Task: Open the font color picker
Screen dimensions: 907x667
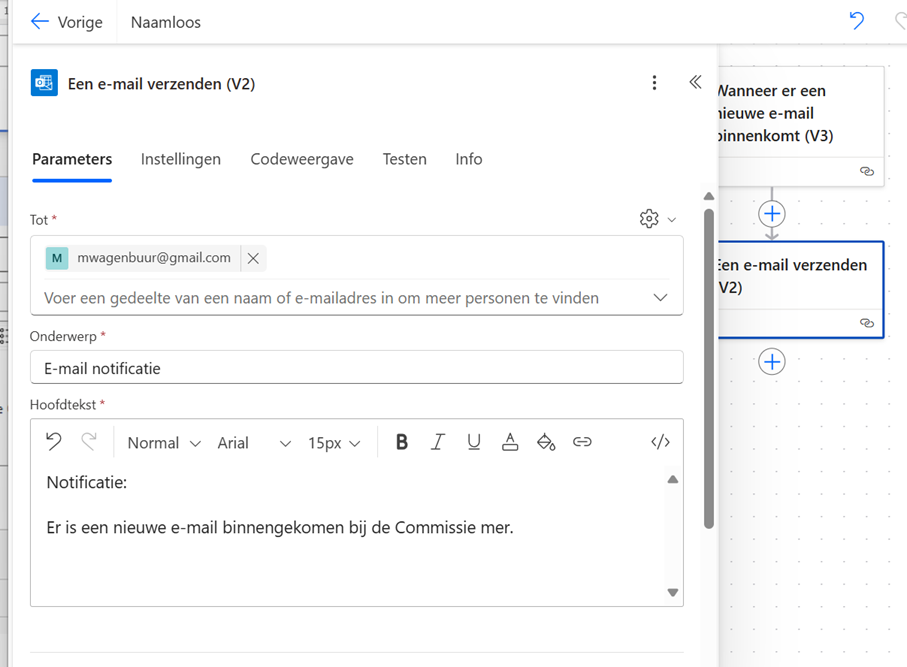Action: coord(510,441)
